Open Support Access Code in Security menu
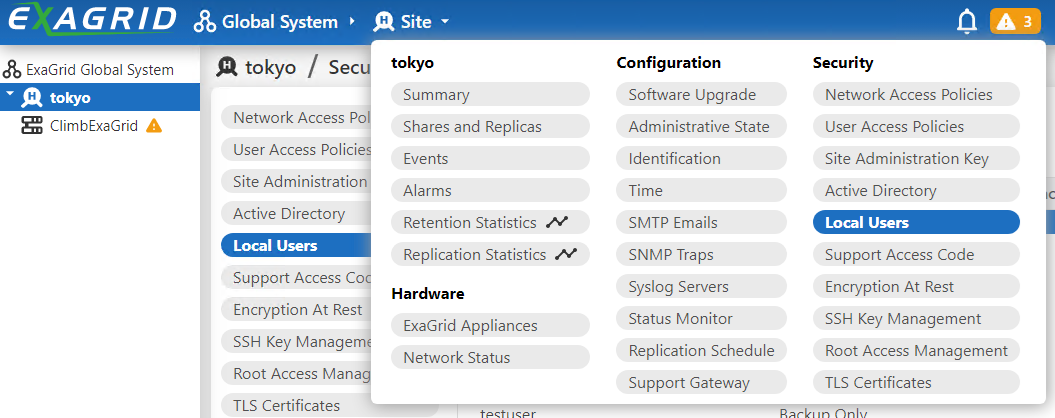The width and height of the screenshot is (1055, 418). [916, 254]
